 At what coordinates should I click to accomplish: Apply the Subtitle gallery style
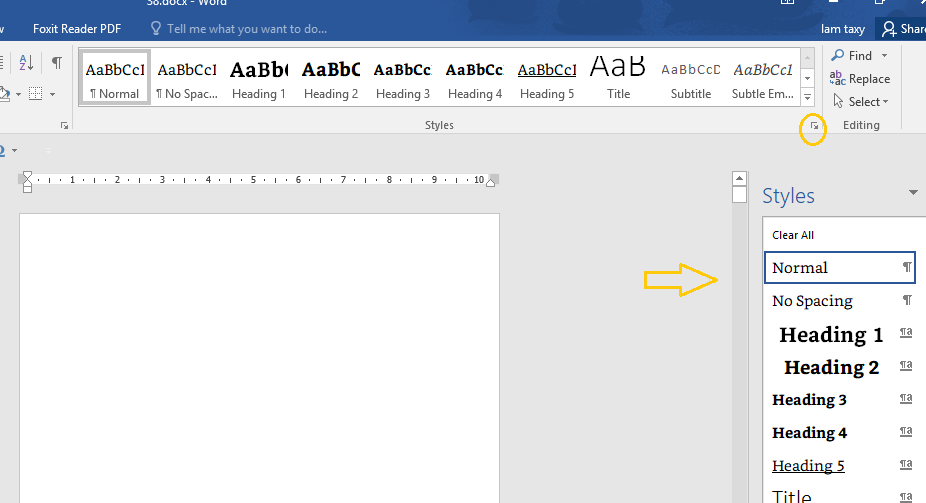[x=690, y=79]
